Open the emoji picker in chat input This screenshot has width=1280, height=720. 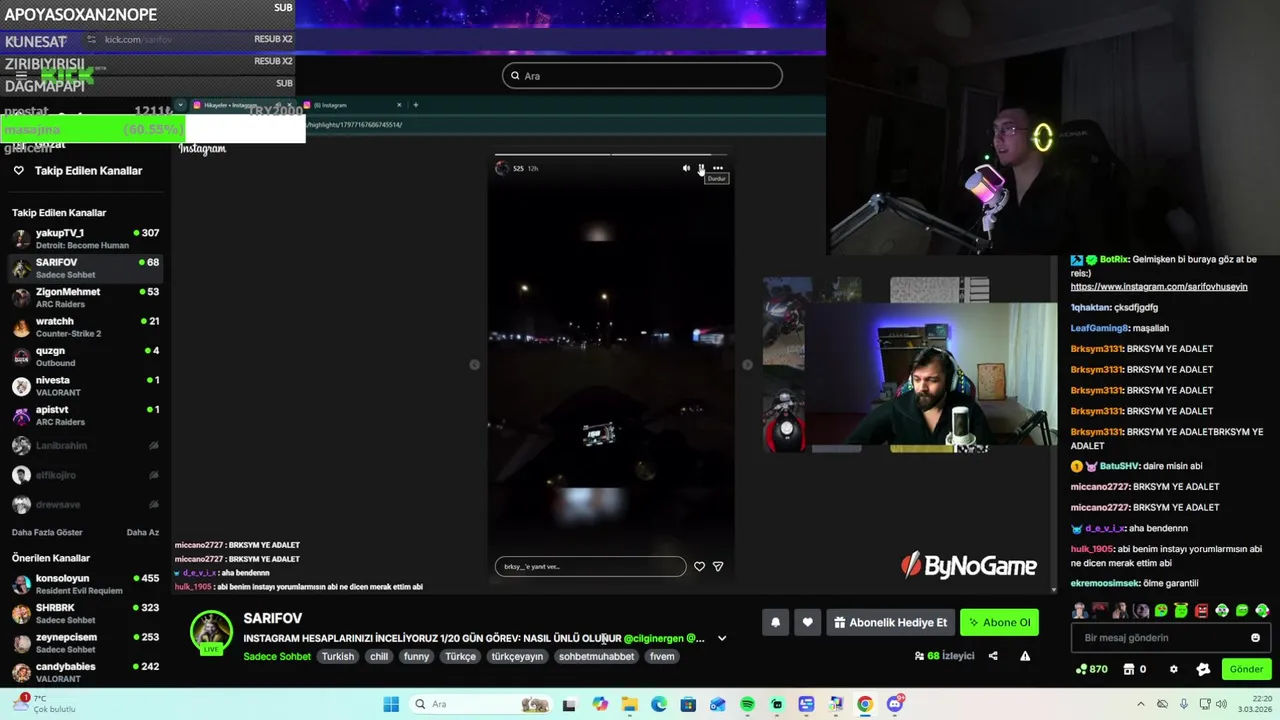pos(1255,638)
